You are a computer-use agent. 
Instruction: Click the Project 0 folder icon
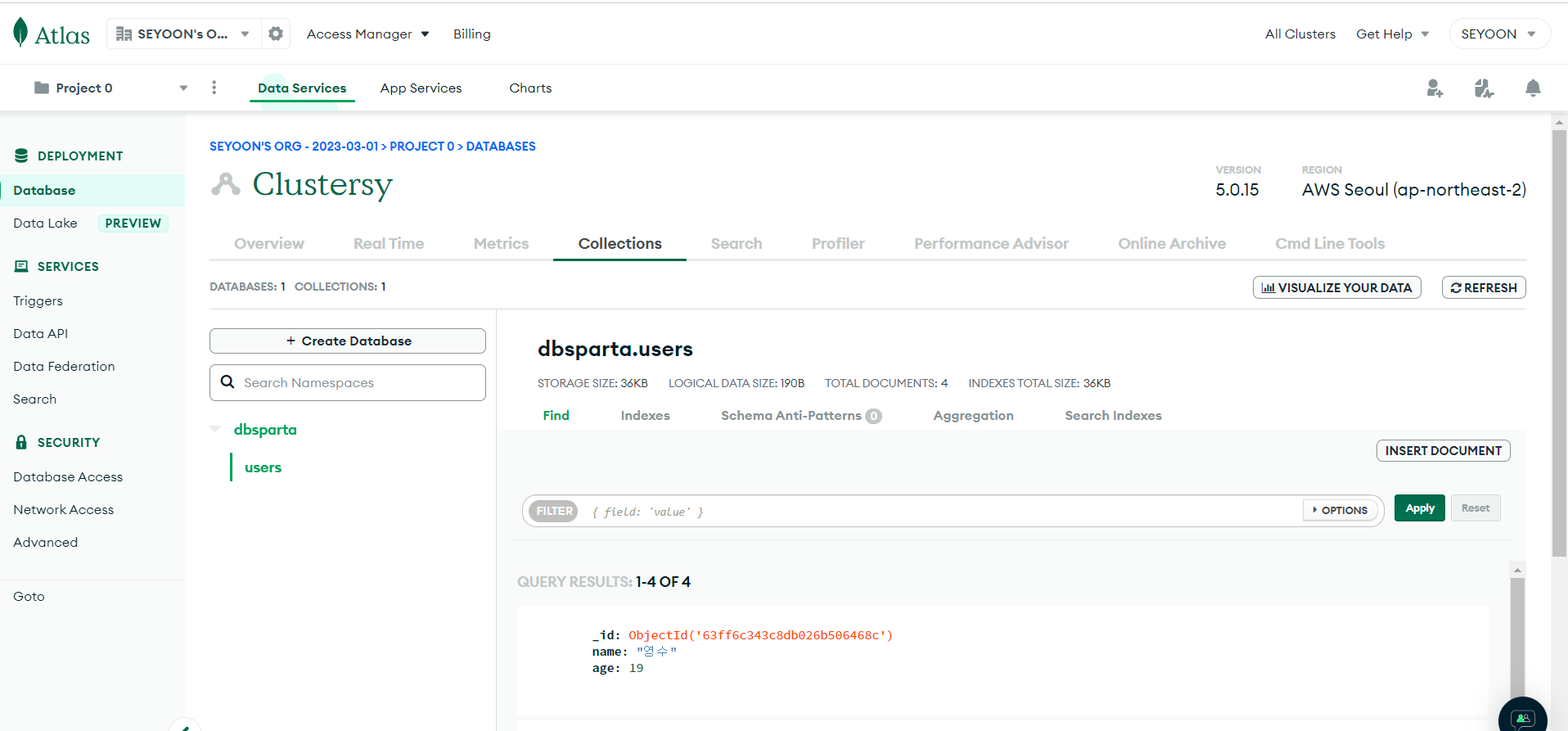coord(42,88)
